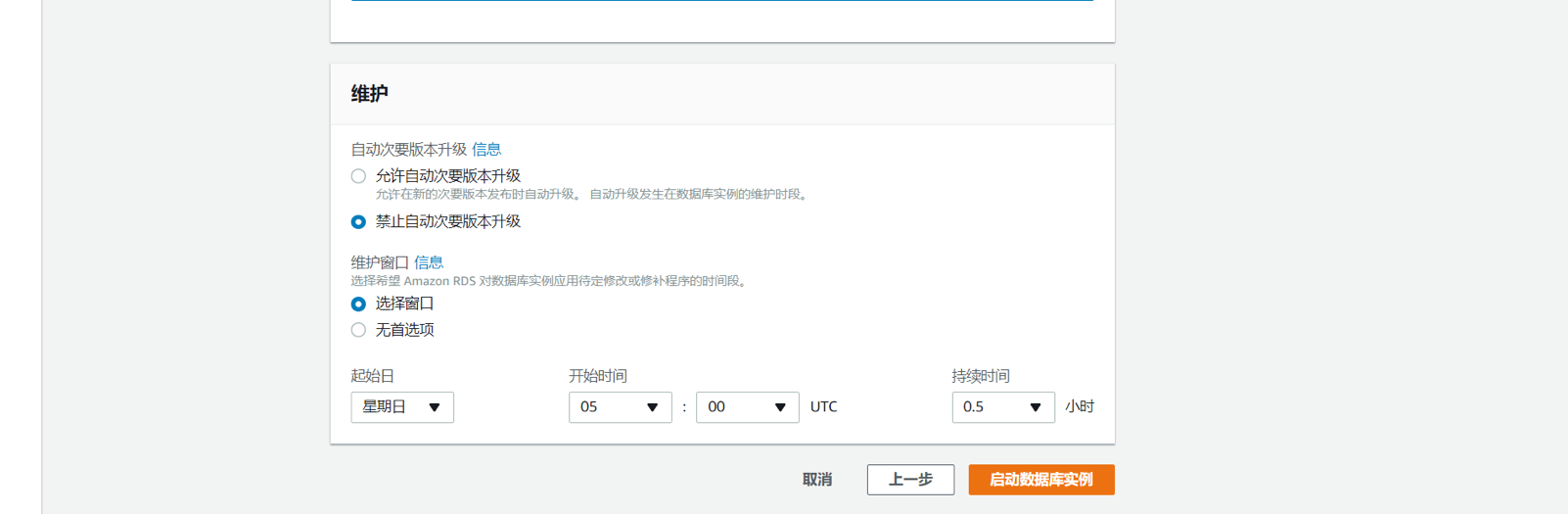This screenshot has width=1568, height=514.
Task: Click the orange 启动数据库实例 button
Action: [1040, 480]
